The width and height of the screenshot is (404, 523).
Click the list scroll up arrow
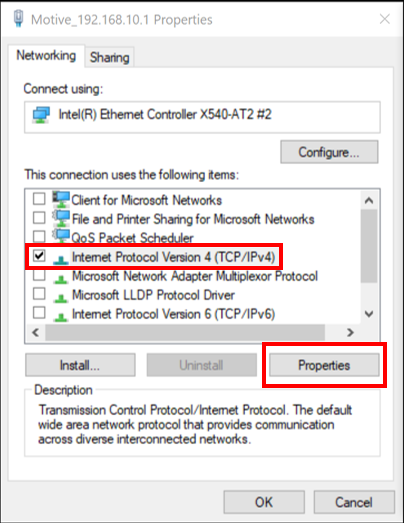369,200
